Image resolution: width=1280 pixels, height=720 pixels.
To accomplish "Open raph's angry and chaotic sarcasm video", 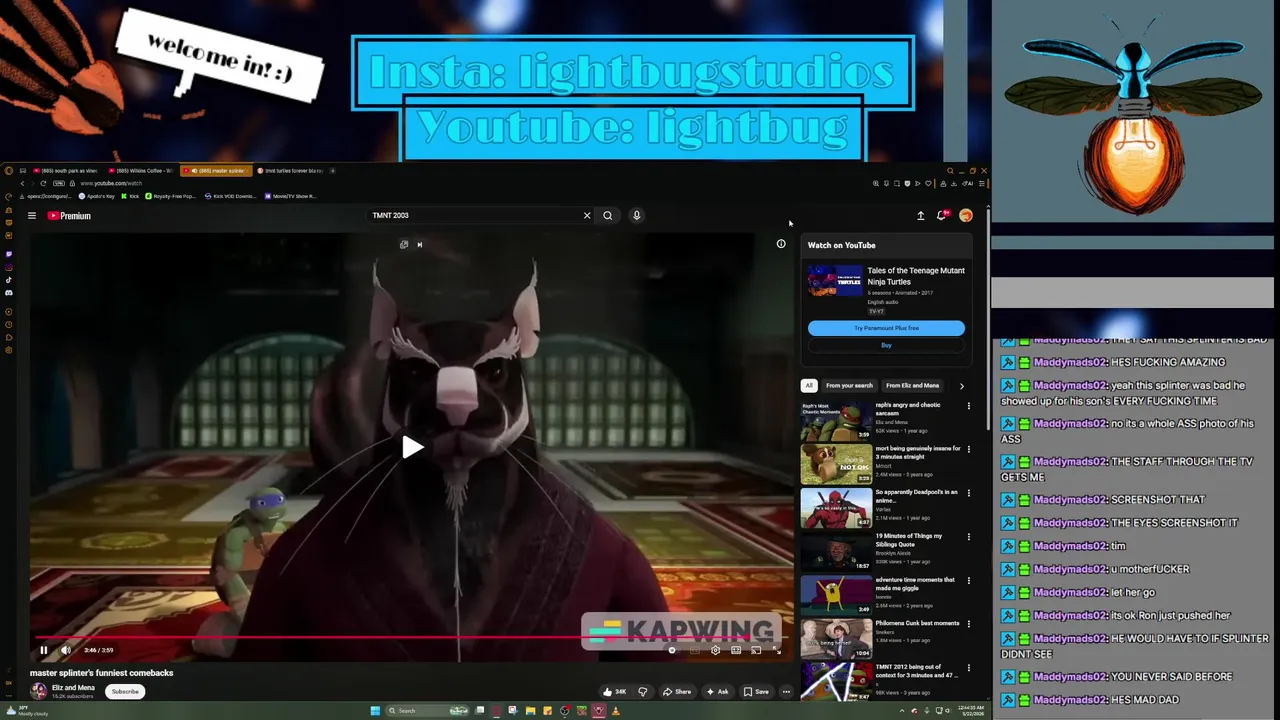I will click(x=836, y=421).
